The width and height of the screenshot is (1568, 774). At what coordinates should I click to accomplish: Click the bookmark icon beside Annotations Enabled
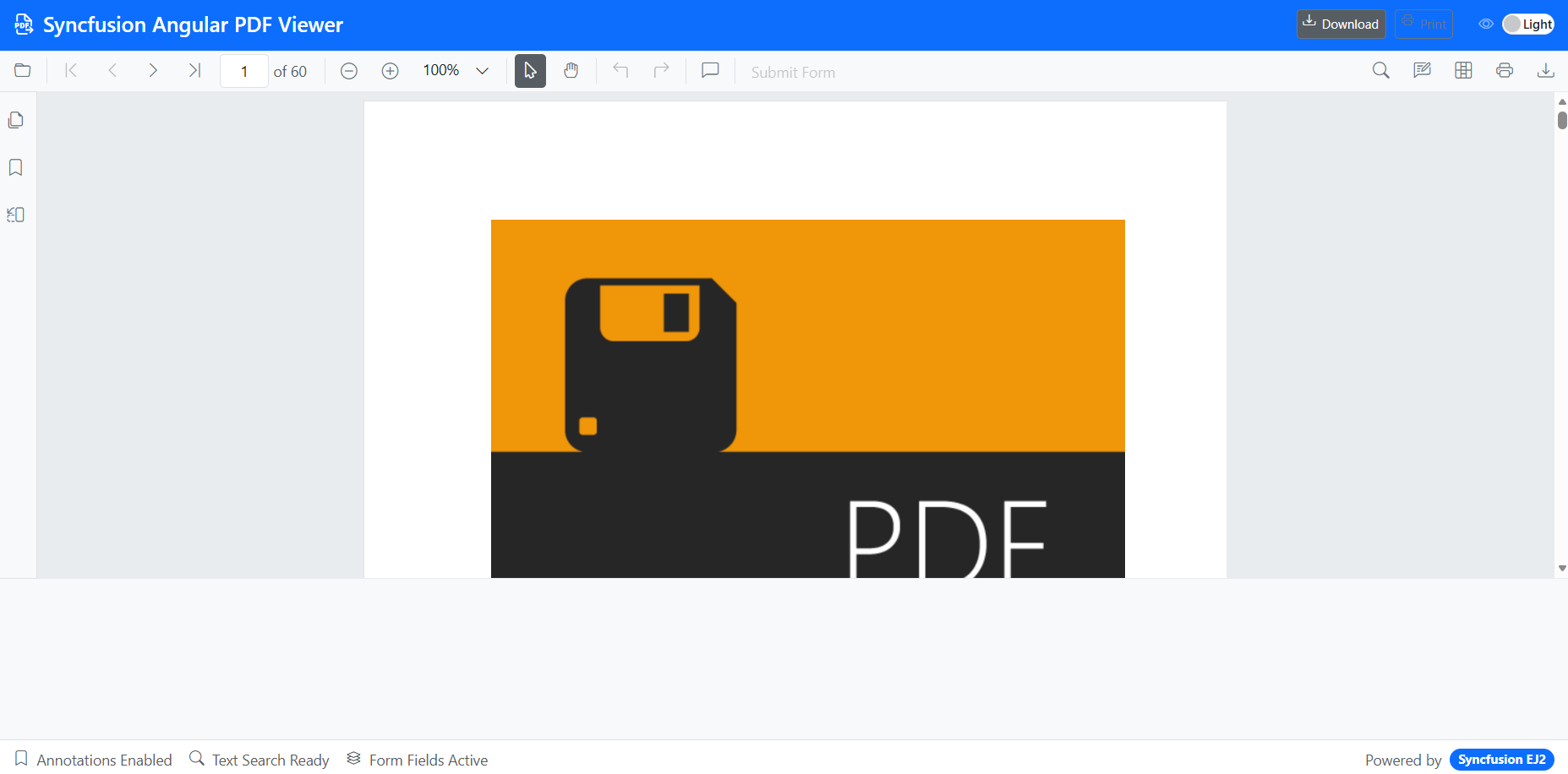tap(21, 758)
